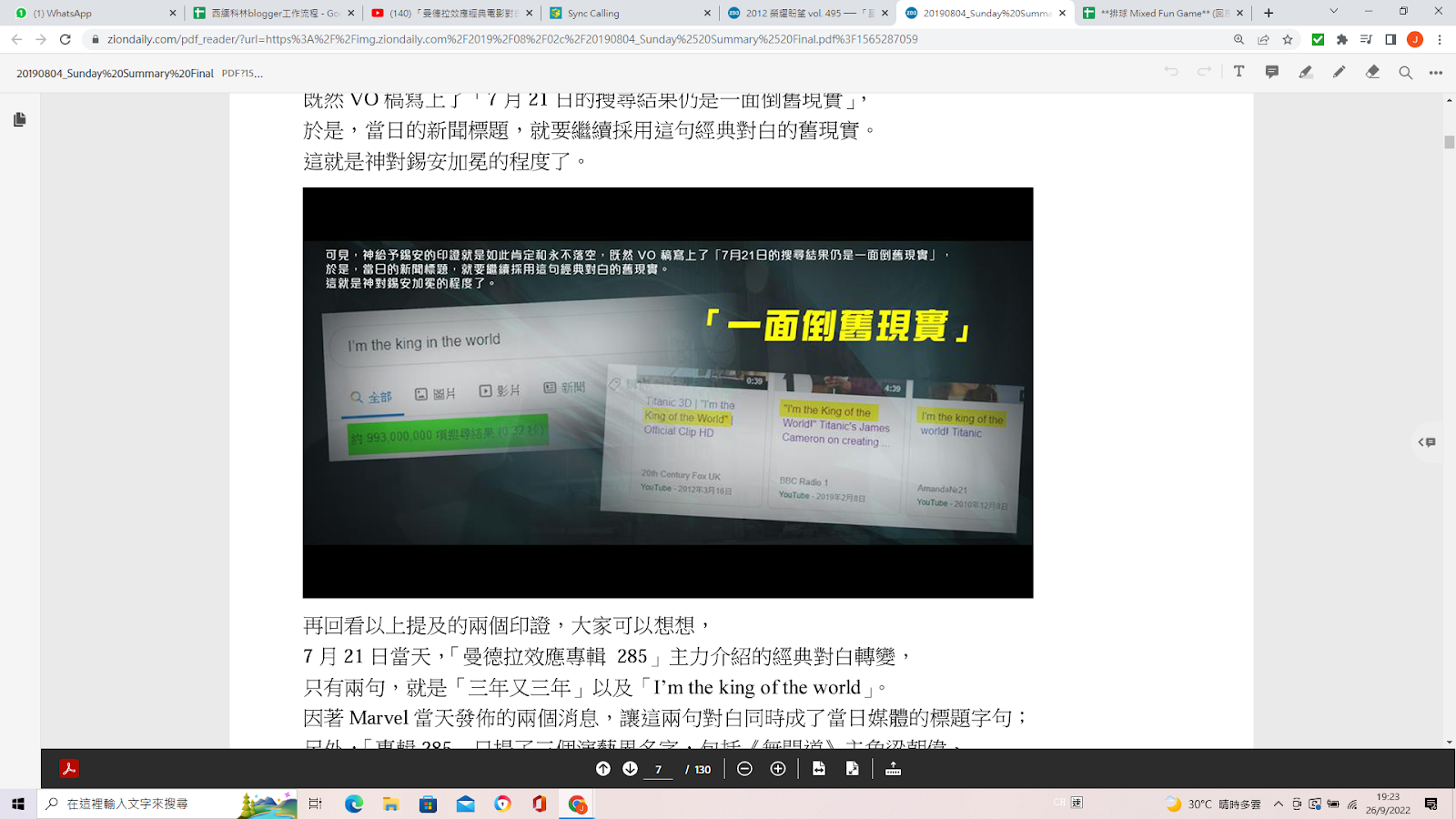Open a new browser tab
Viewport: 1456px width, 819px height.
point(1269,13)
